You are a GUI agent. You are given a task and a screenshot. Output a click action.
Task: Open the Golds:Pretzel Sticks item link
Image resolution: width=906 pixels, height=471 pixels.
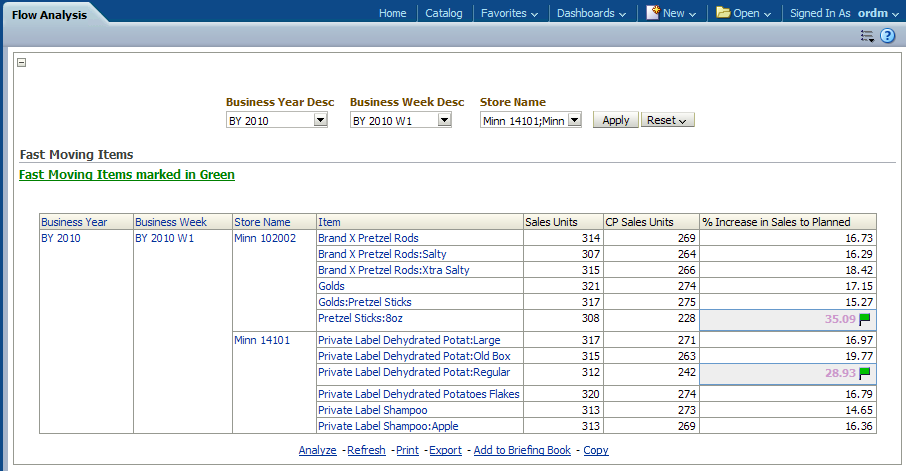[x=364, y=302]
